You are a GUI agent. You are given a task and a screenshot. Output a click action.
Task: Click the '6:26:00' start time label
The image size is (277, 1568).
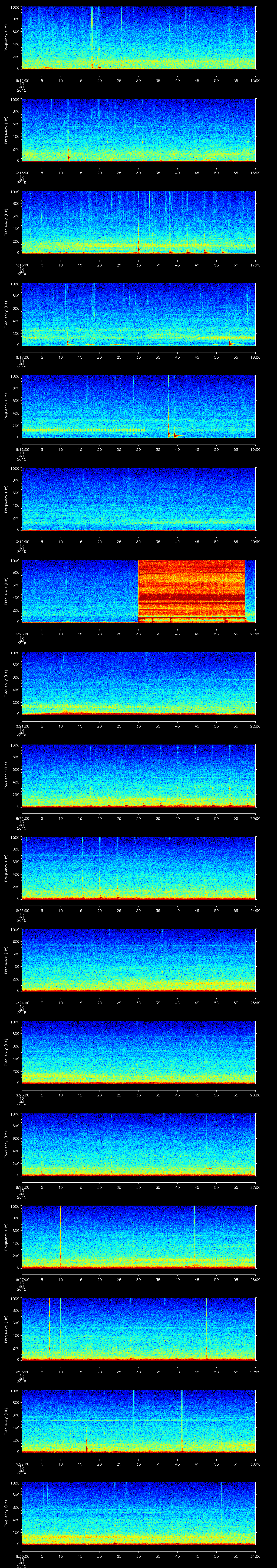pos(22,1187)
